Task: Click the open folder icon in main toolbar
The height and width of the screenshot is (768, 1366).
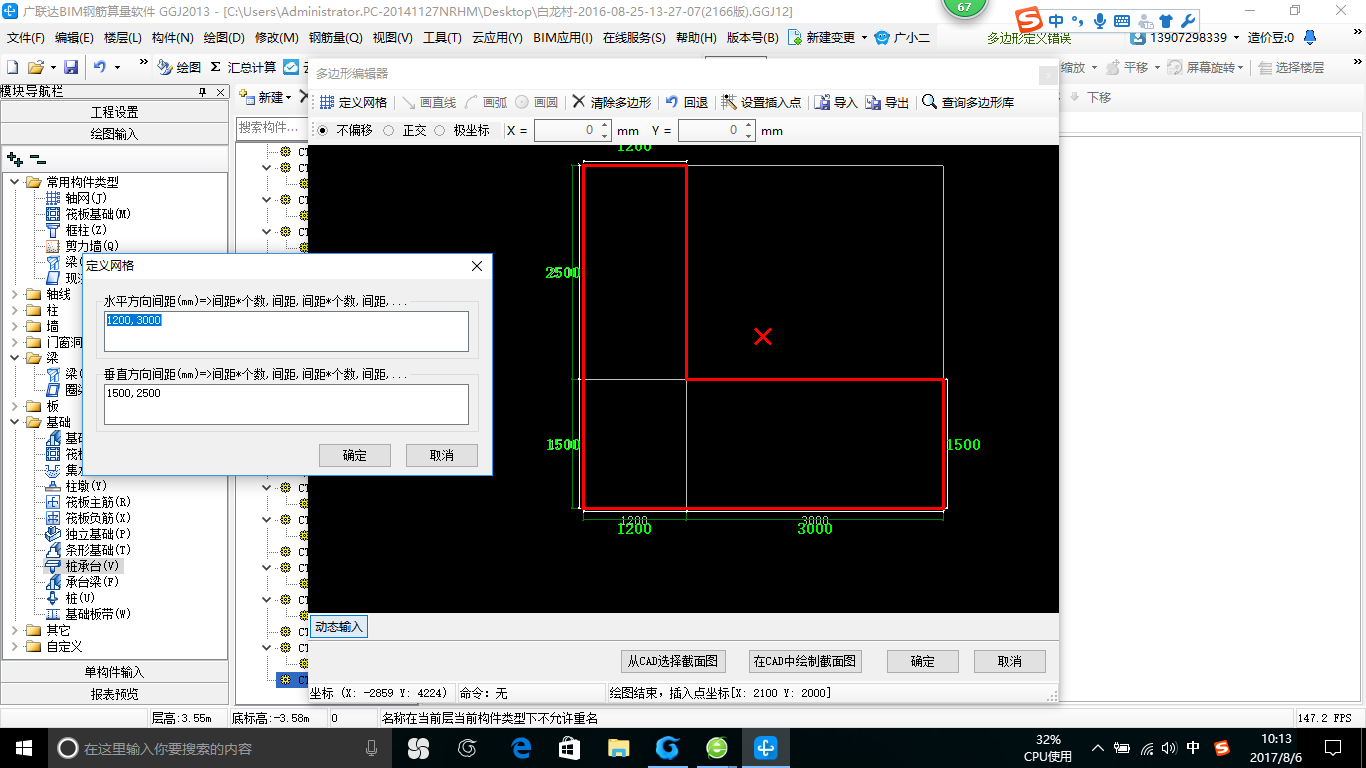Action: [x=35, y=67]
